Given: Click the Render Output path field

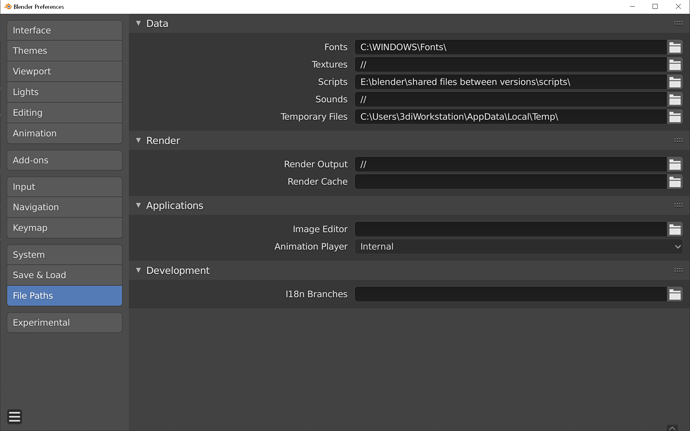Looking at the screenshot, I should pos(510,164).
